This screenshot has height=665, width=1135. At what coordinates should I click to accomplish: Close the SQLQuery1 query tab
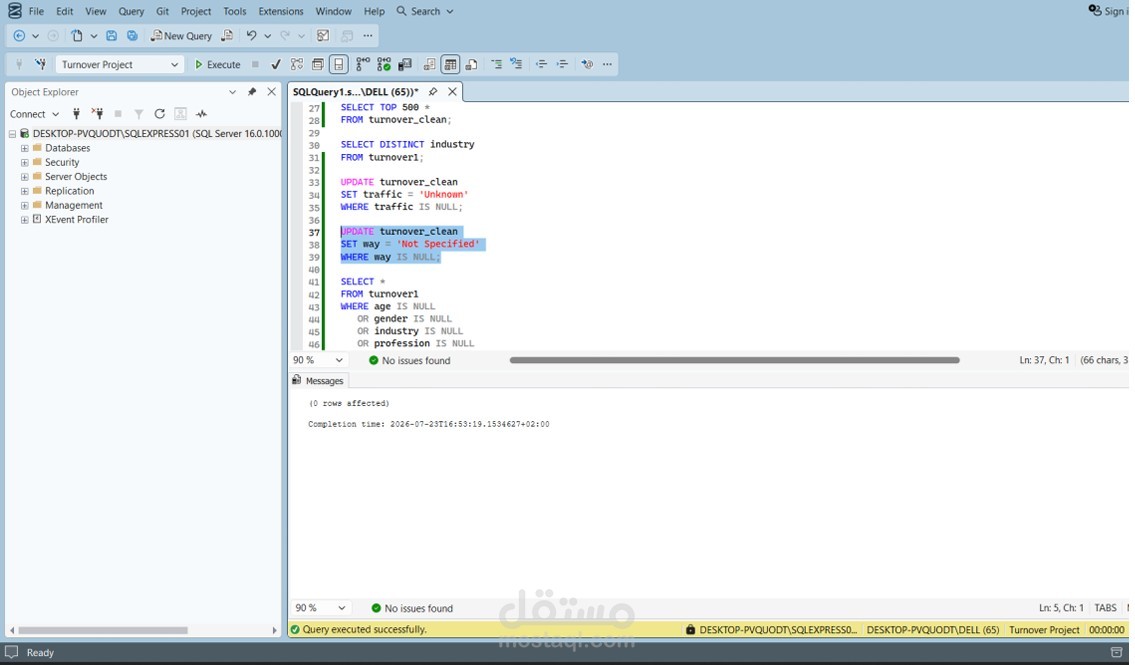click(452, 92)
